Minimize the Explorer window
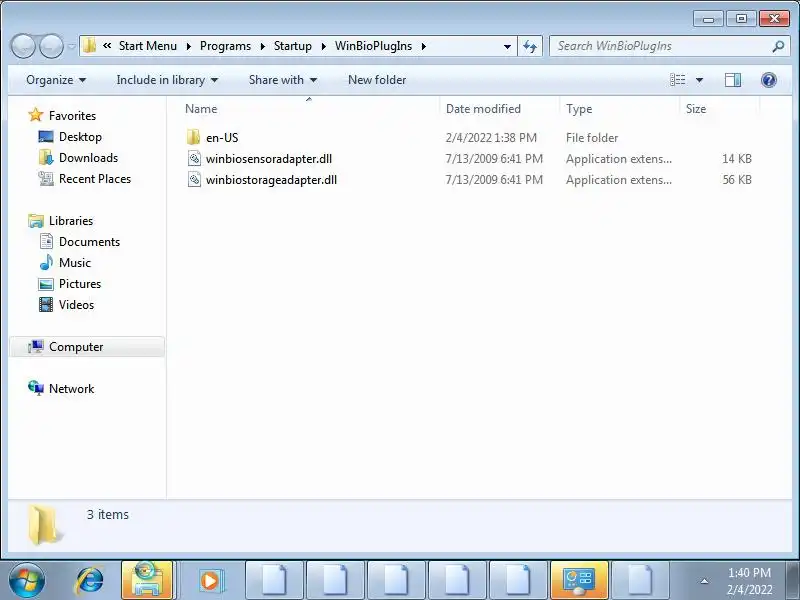Image resolution: width=800 pixels, height=600 pixels. tap(708, 19)
